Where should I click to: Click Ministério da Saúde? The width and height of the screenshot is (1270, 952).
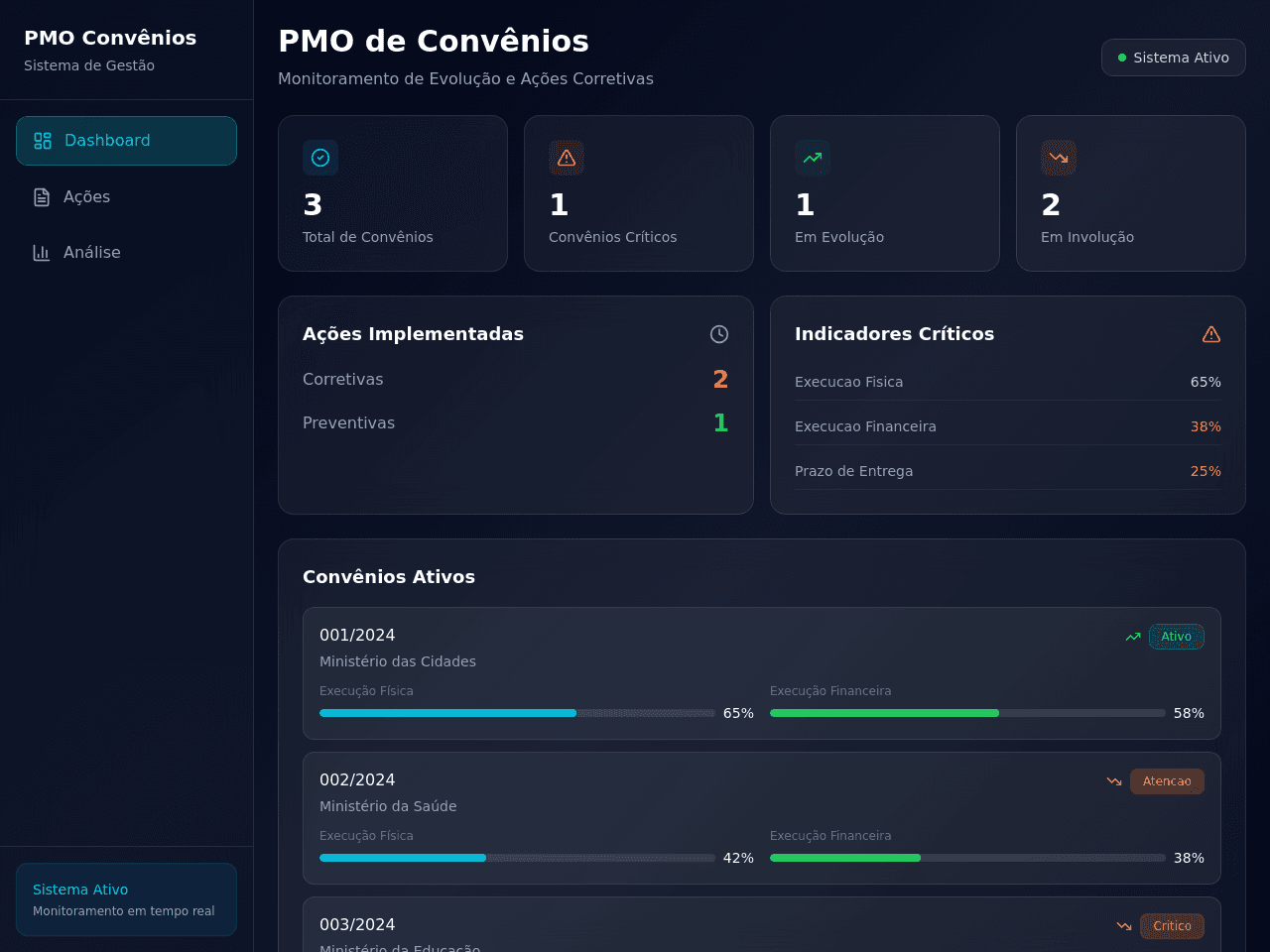[388, 806]
